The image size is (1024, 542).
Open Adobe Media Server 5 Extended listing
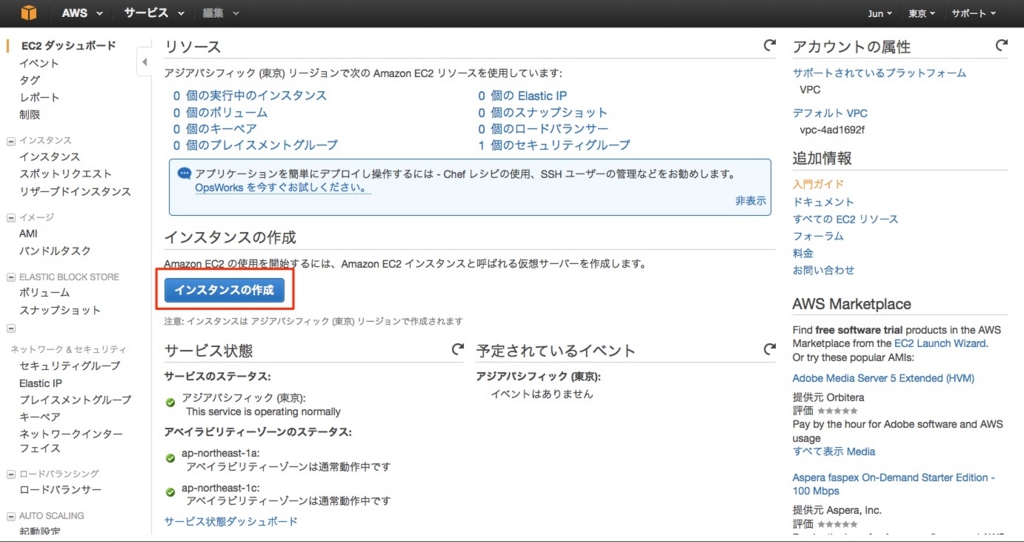[x=883, y=378]
